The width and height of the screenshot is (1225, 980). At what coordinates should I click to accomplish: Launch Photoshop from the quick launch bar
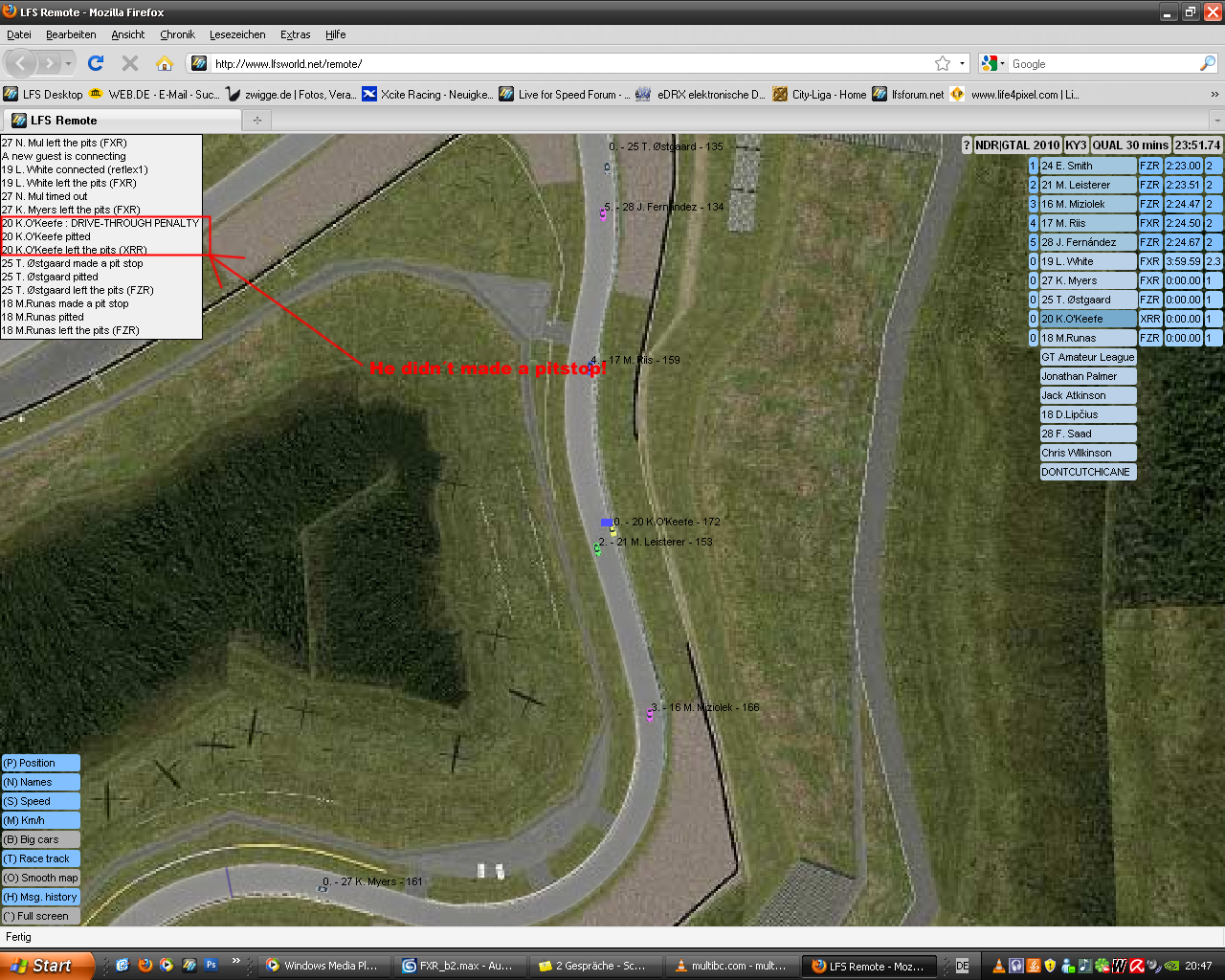212,966
